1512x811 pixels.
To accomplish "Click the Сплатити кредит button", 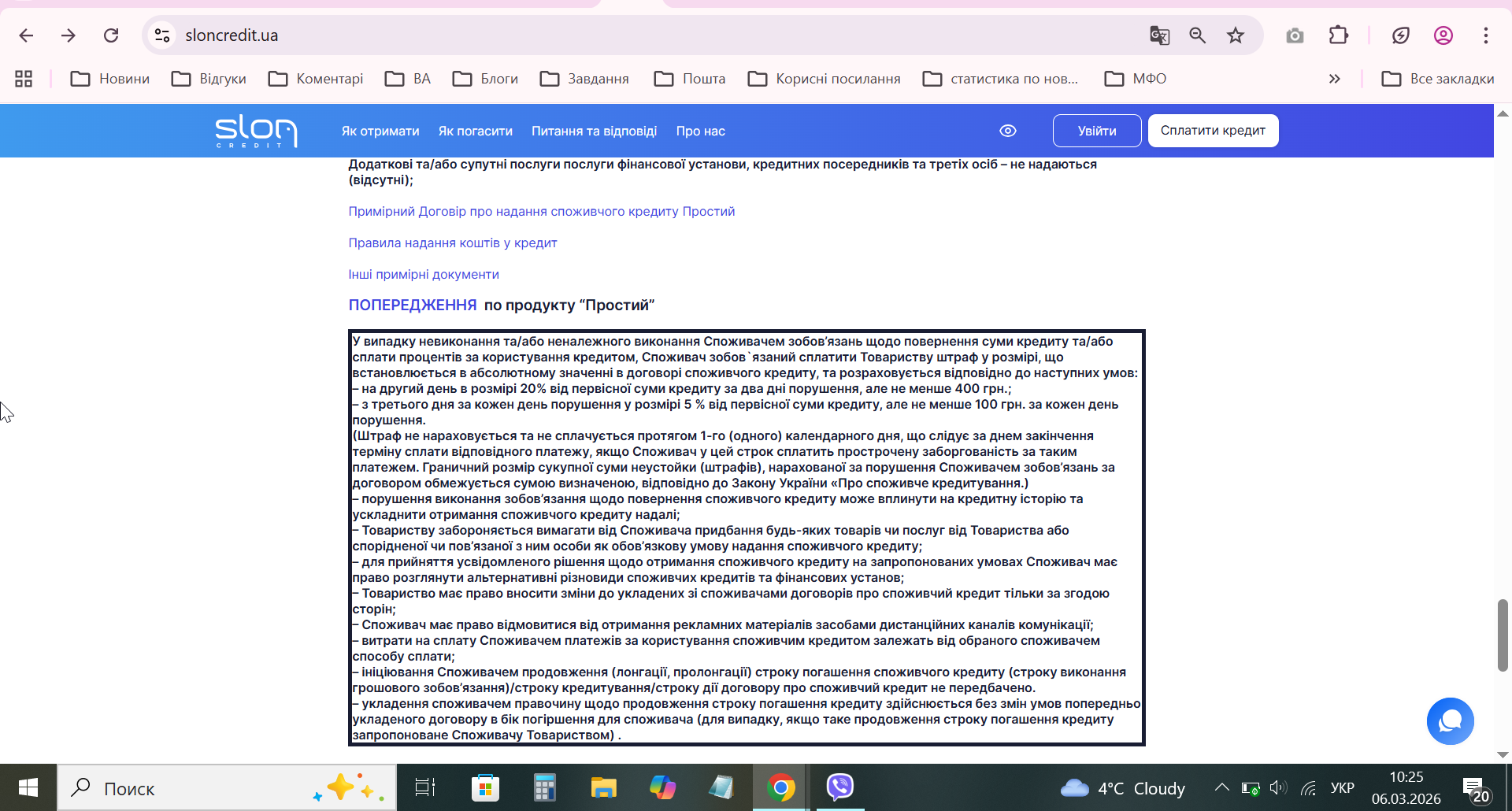I will tap(1213, 131).
